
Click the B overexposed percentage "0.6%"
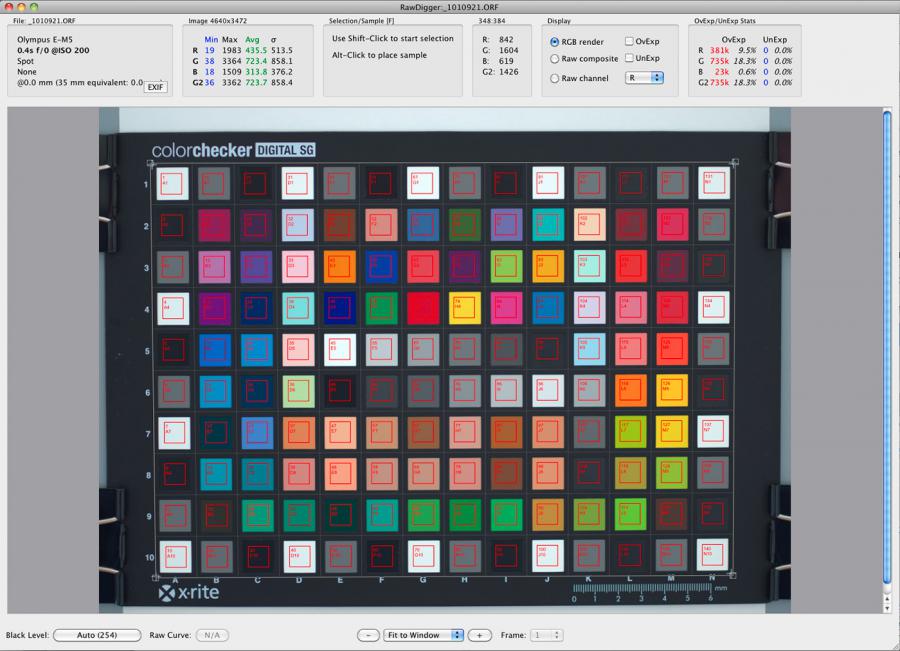pos(747,72)
